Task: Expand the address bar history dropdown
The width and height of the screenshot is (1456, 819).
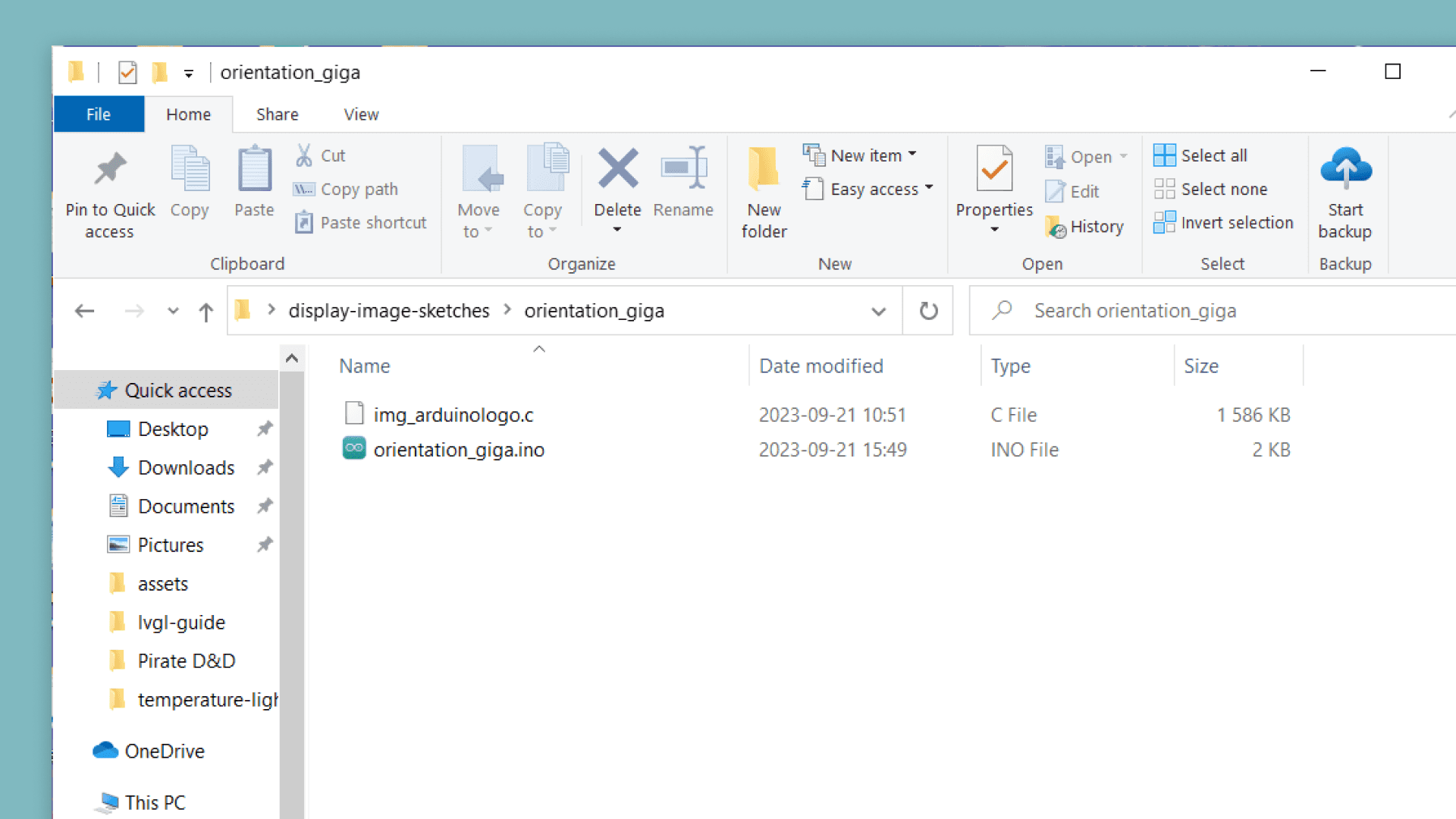Action: [878, 311]
